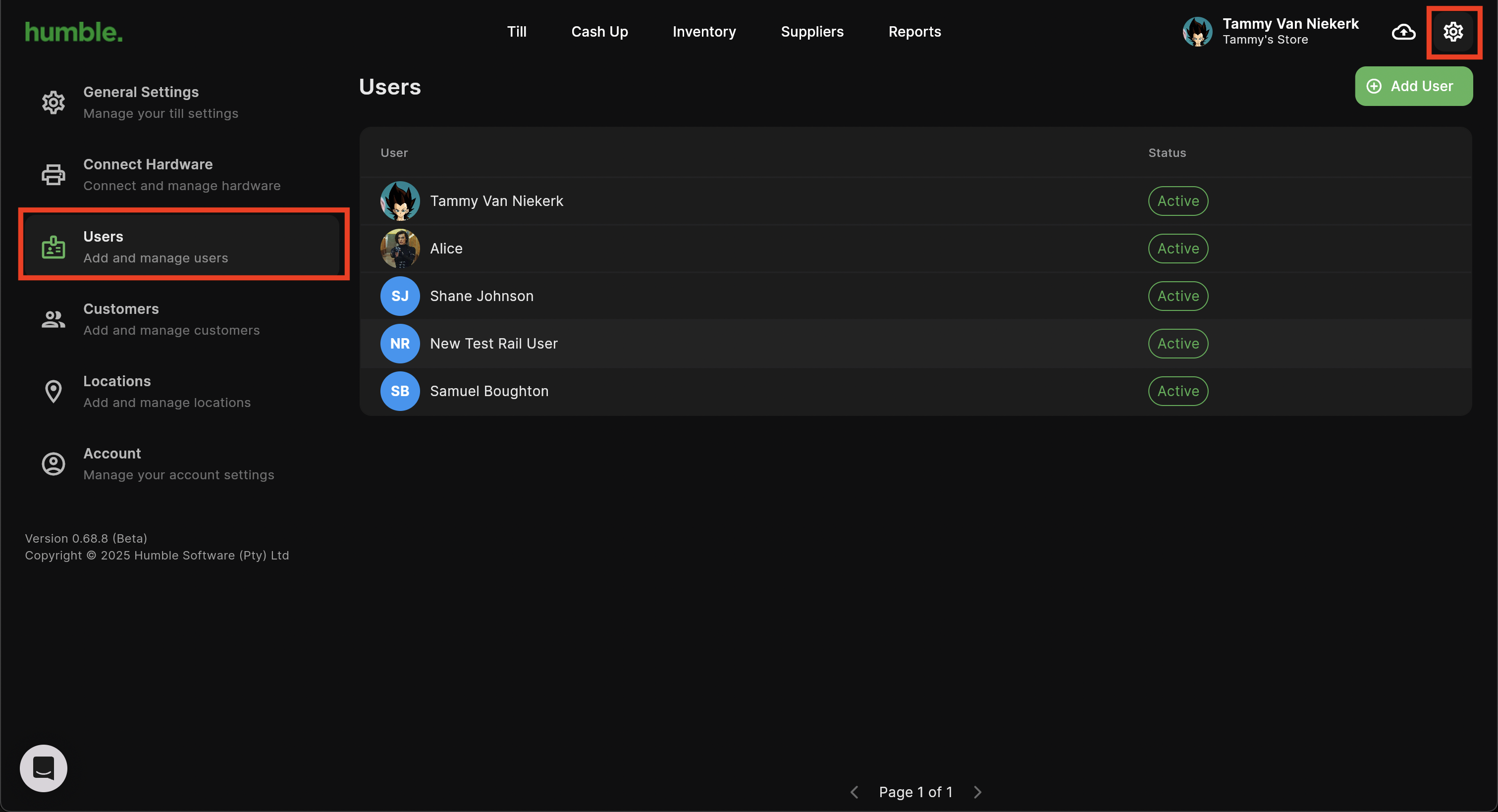Viewport: 1498px width, 812px height.
Task: Select Connect Hardware in the sidebar
Action: click(182, 174)
